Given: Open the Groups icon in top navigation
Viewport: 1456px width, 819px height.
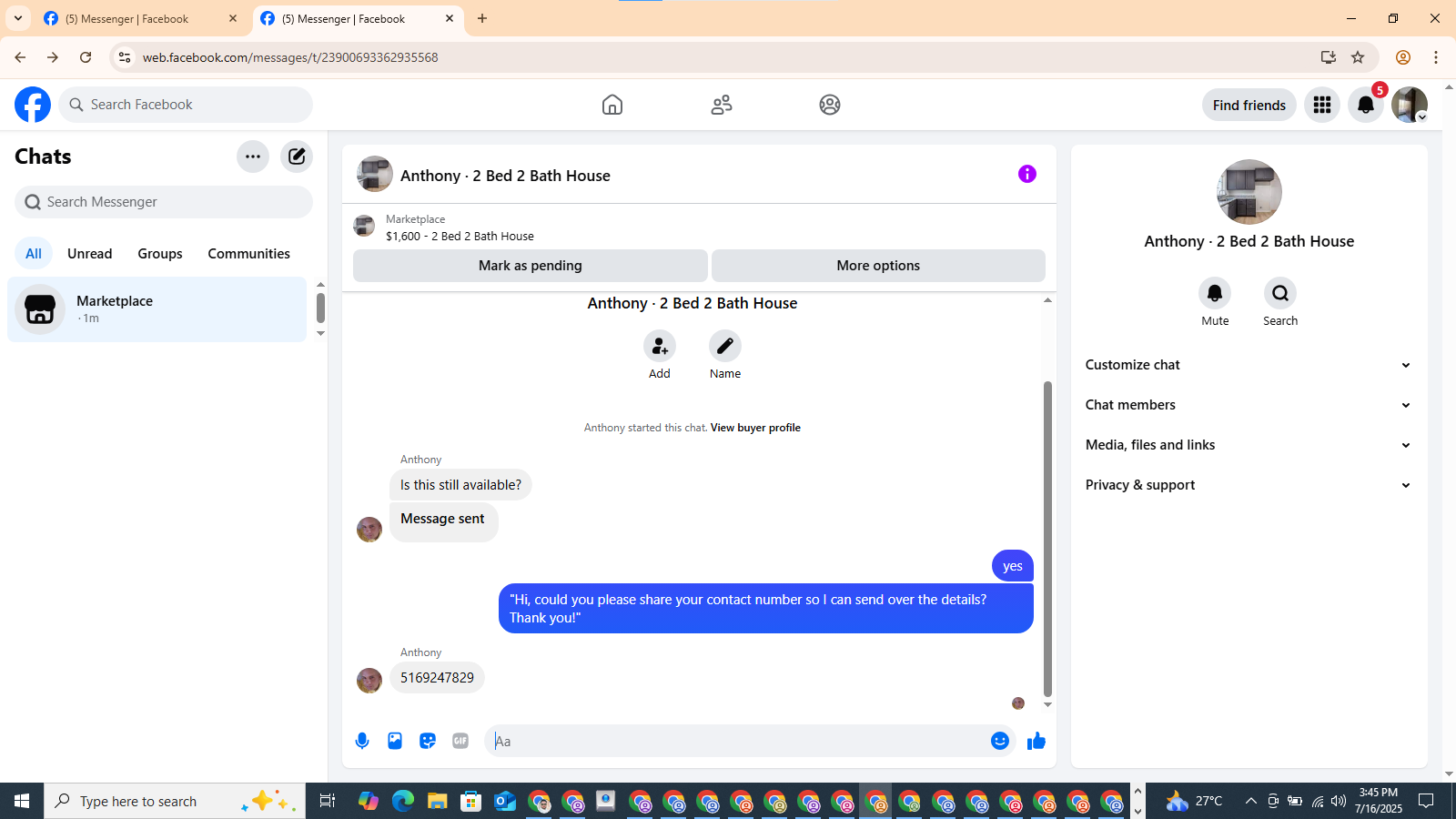Looking at the screenshot, I should click(830, 105).
